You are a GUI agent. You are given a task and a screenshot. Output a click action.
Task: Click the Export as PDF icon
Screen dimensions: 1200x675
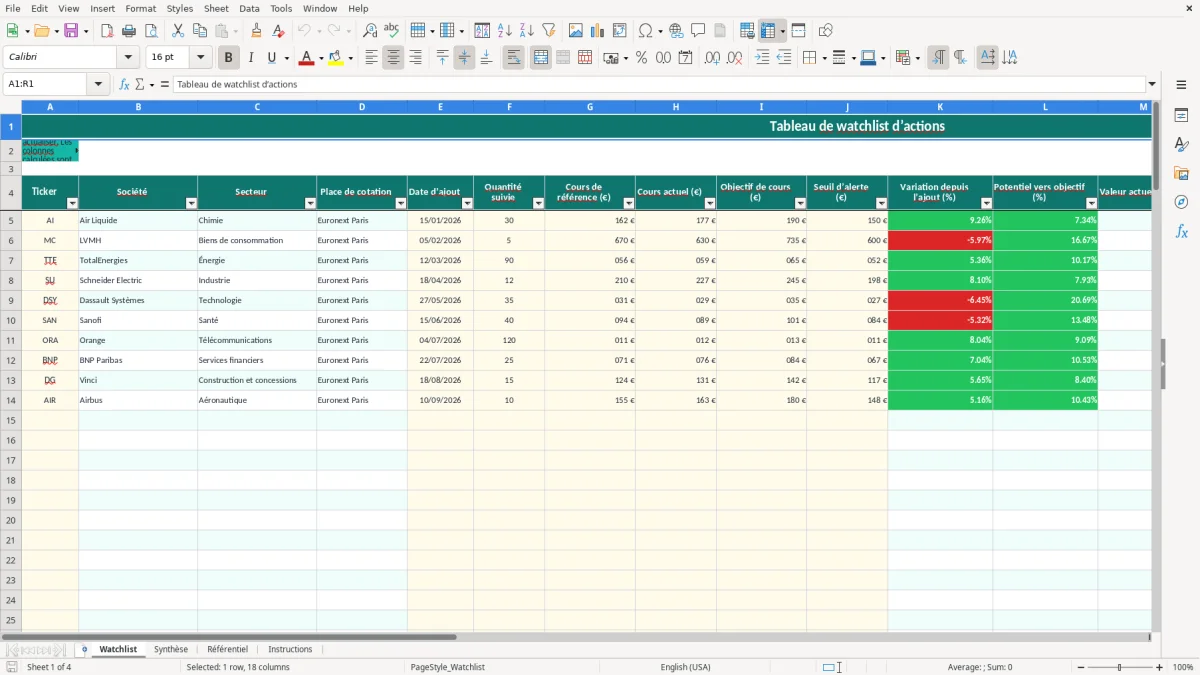pos(107,31)
